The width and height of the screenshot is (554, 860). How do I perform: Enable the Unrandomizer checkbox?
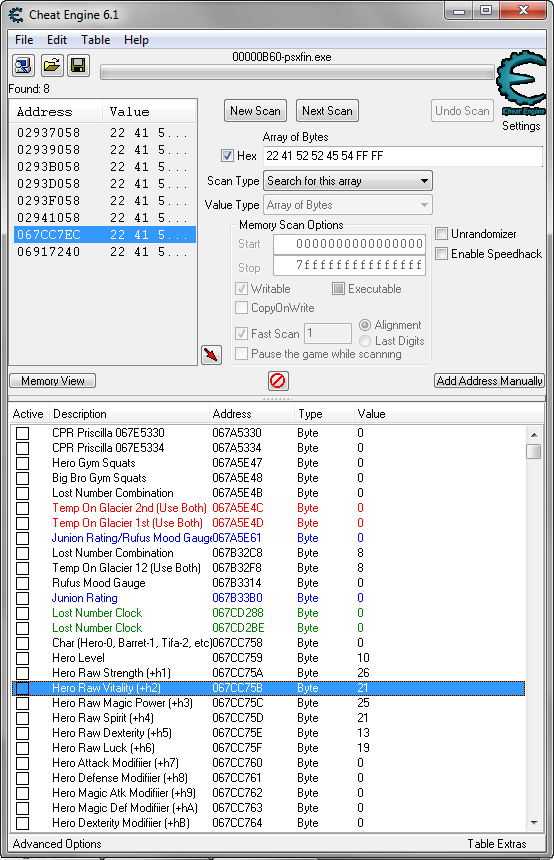click(442, 234)
